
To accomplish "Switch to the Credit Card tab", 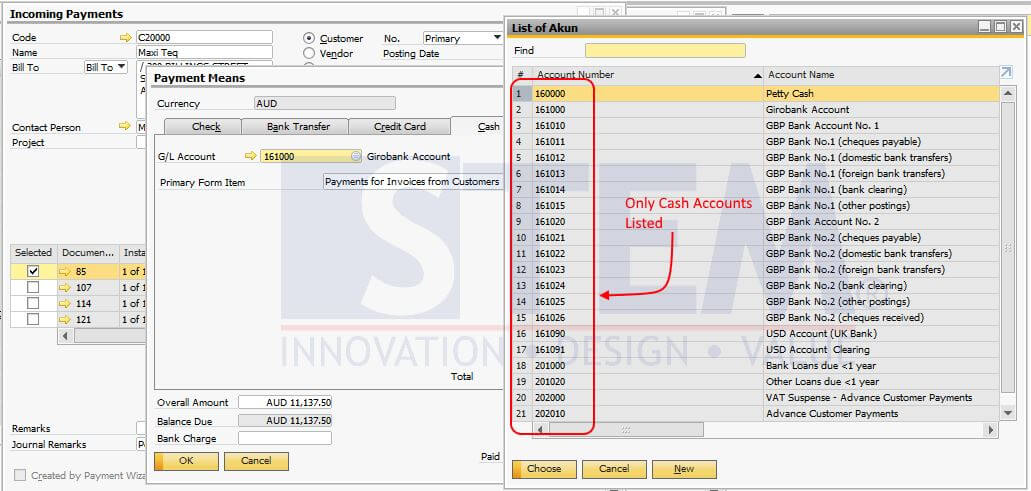I will click(x=400, y=126).
